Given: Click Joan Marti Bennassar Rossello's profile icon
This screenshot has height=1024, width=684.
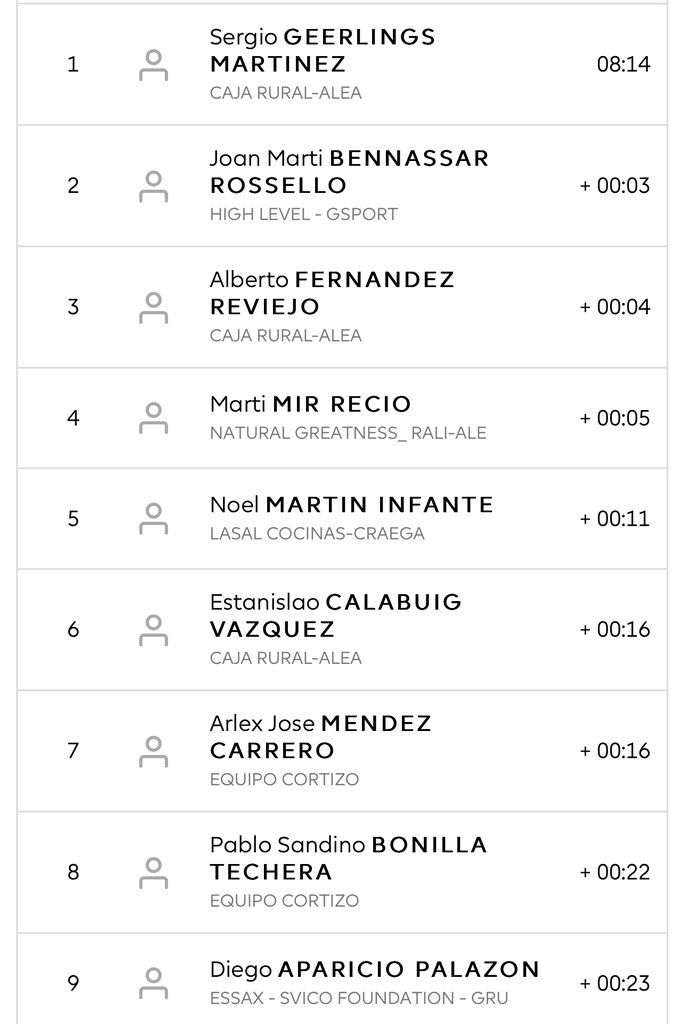Looking at the screenshot, I should point(153,186).
